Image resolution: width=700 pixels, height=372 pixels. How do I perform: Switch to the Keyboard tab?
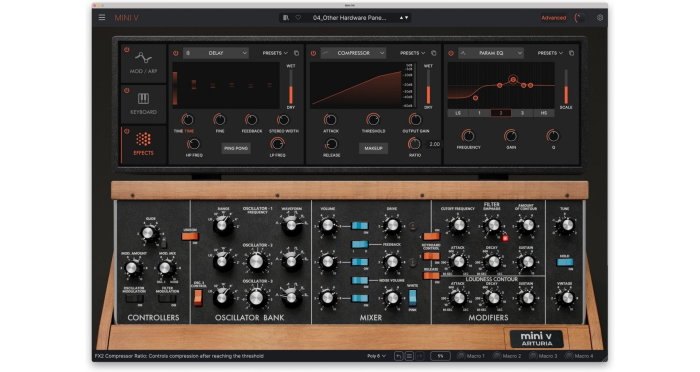click(x=143, y=104)
